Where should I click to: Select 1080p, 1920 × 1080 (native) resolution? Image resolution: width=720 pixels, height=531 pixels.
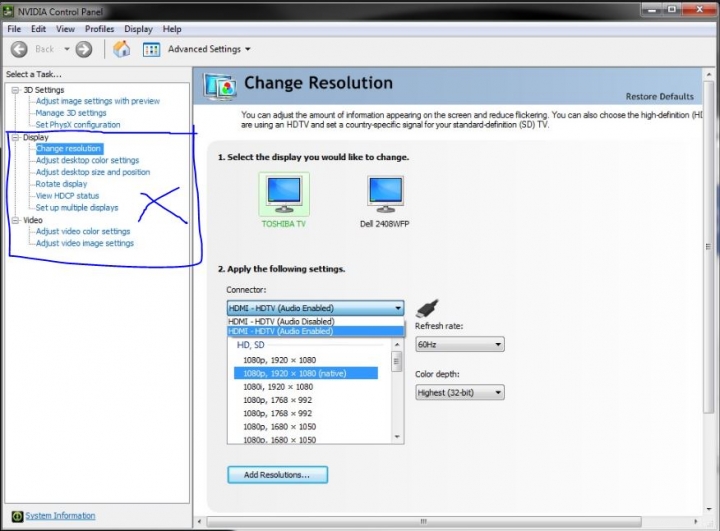[306, 373]
